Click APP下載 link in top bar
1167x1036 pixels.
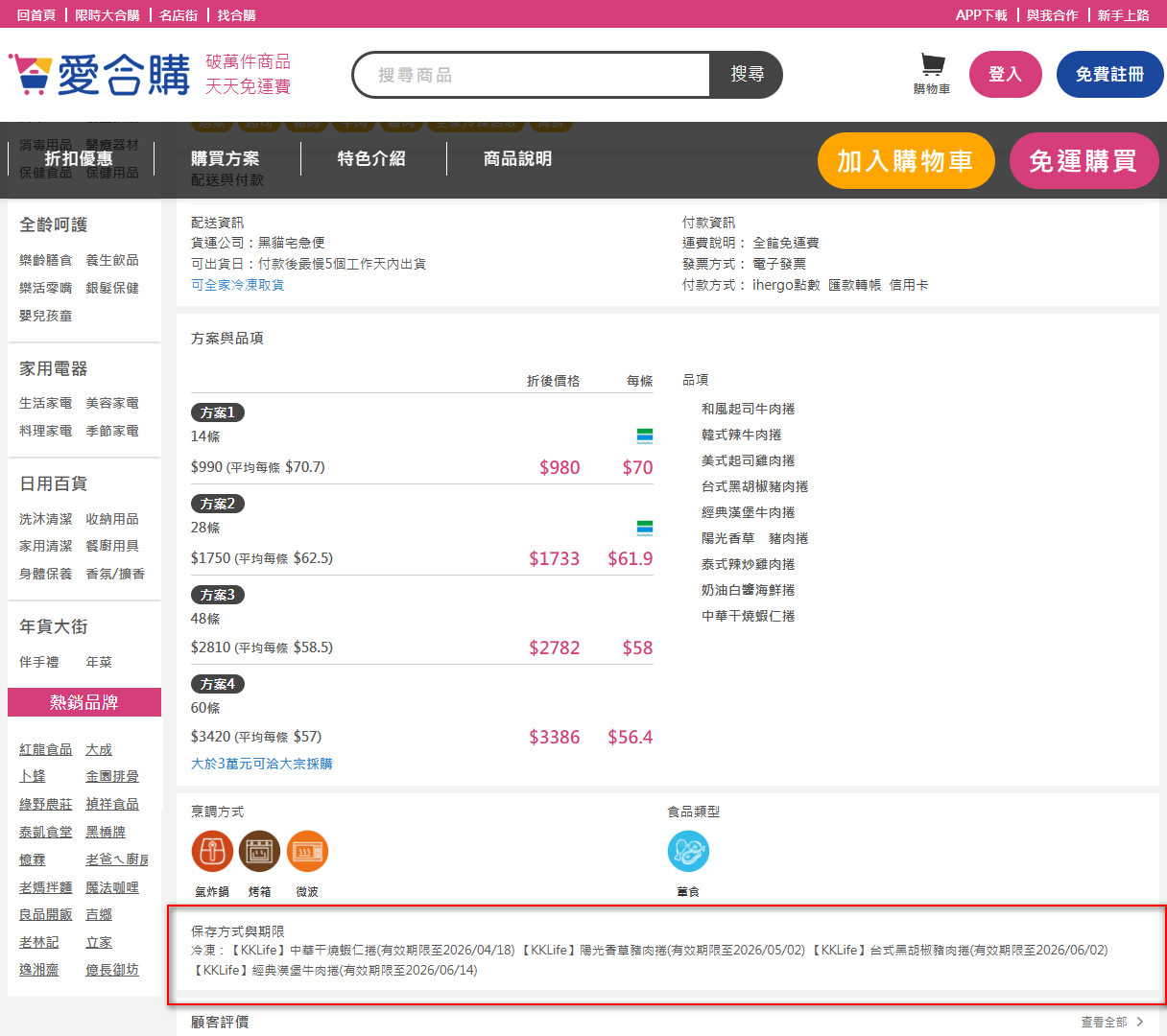tap(982, 14)
